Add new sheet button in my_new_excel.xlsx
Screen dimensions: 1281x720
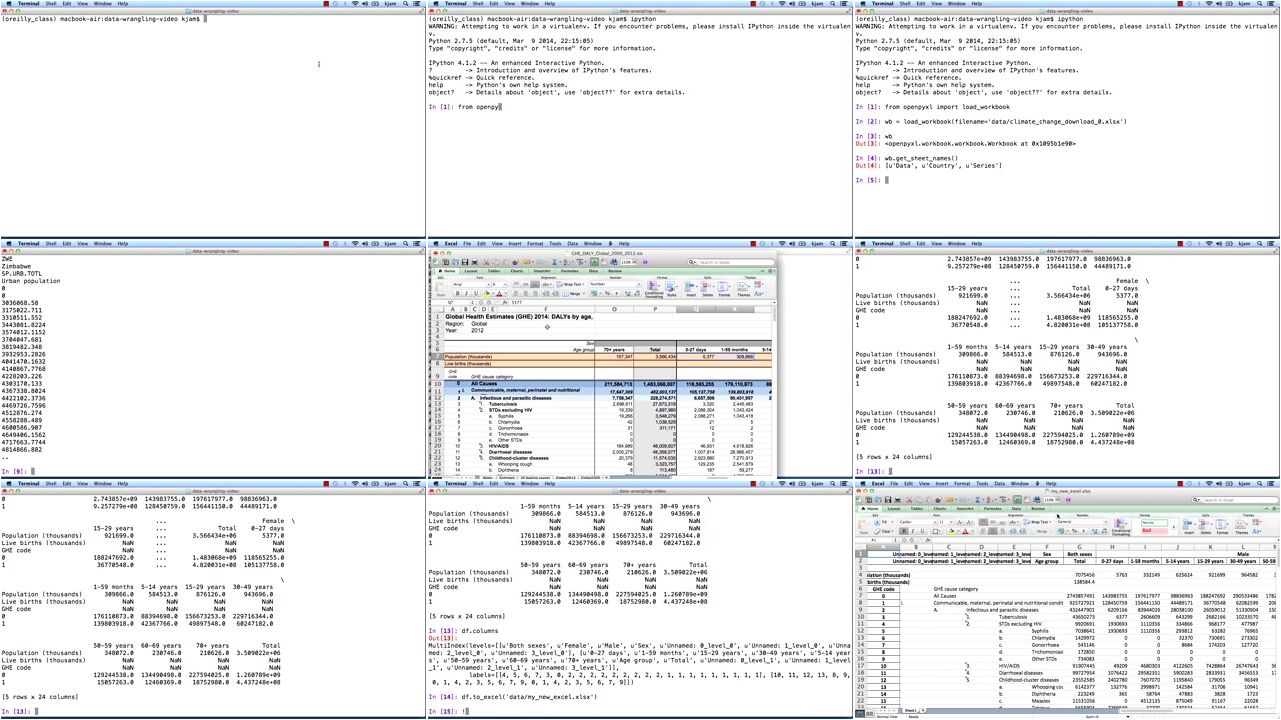coord(923,711)
